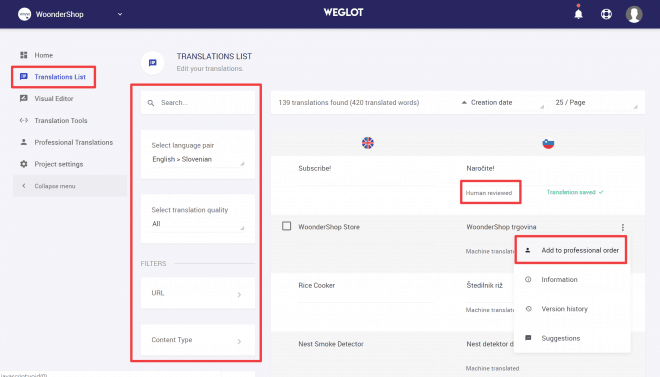Open the help lifebuoy icon
The height and width of the screenshot is (377, 660).
point(606,14)
